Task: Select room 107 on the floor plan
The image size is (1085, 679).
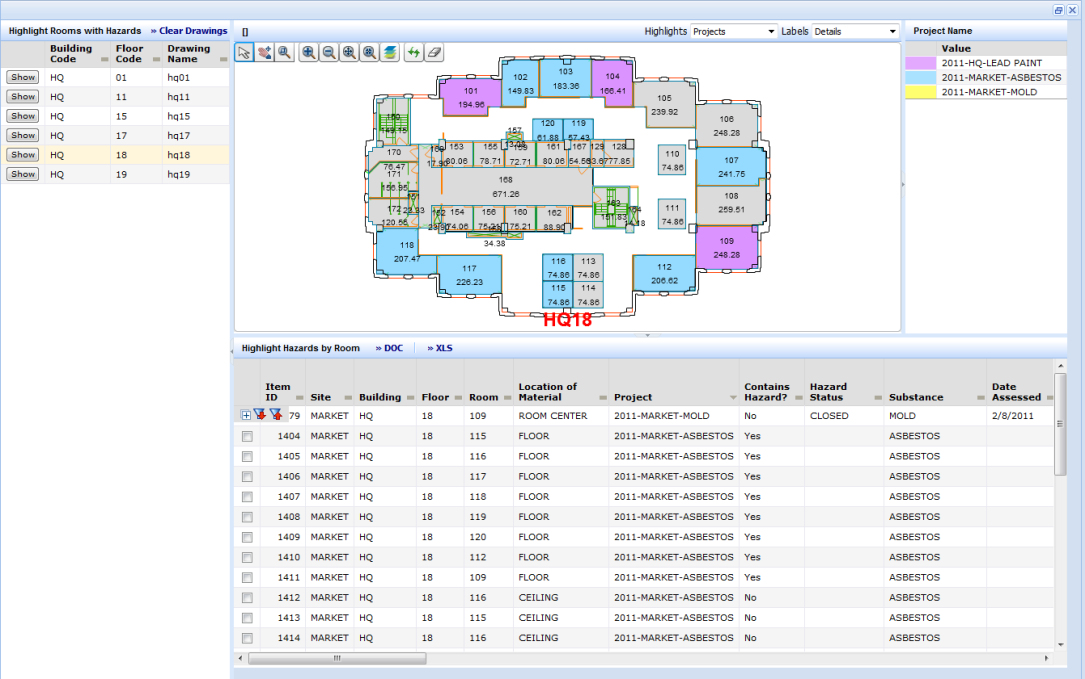Action: tap(731, 167)
